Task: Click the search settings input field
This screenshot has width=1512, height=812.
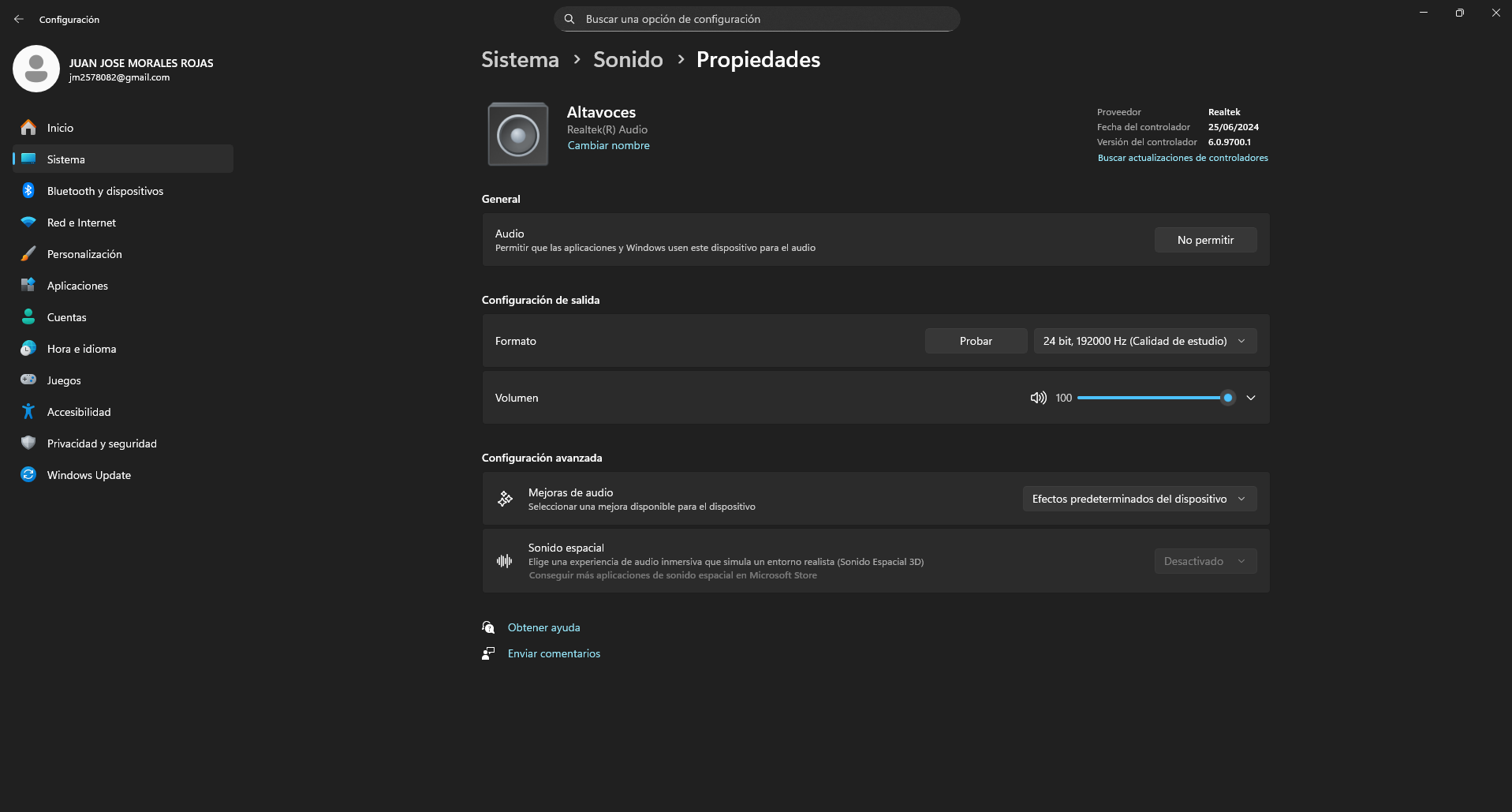Action: 757,19
